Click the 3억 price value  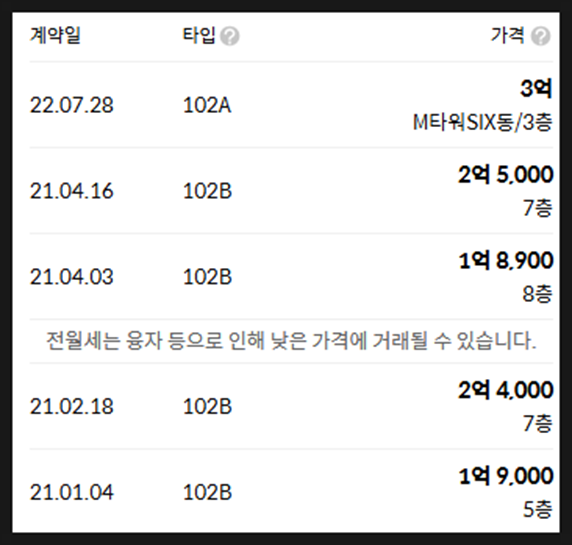536,88
